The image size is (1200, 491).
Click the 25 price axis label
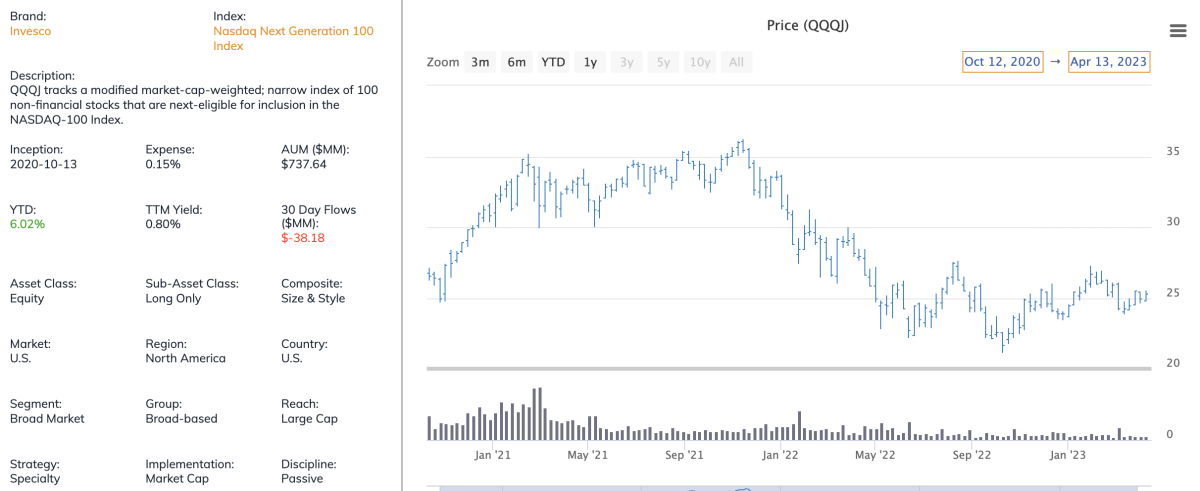(1174, 292)
